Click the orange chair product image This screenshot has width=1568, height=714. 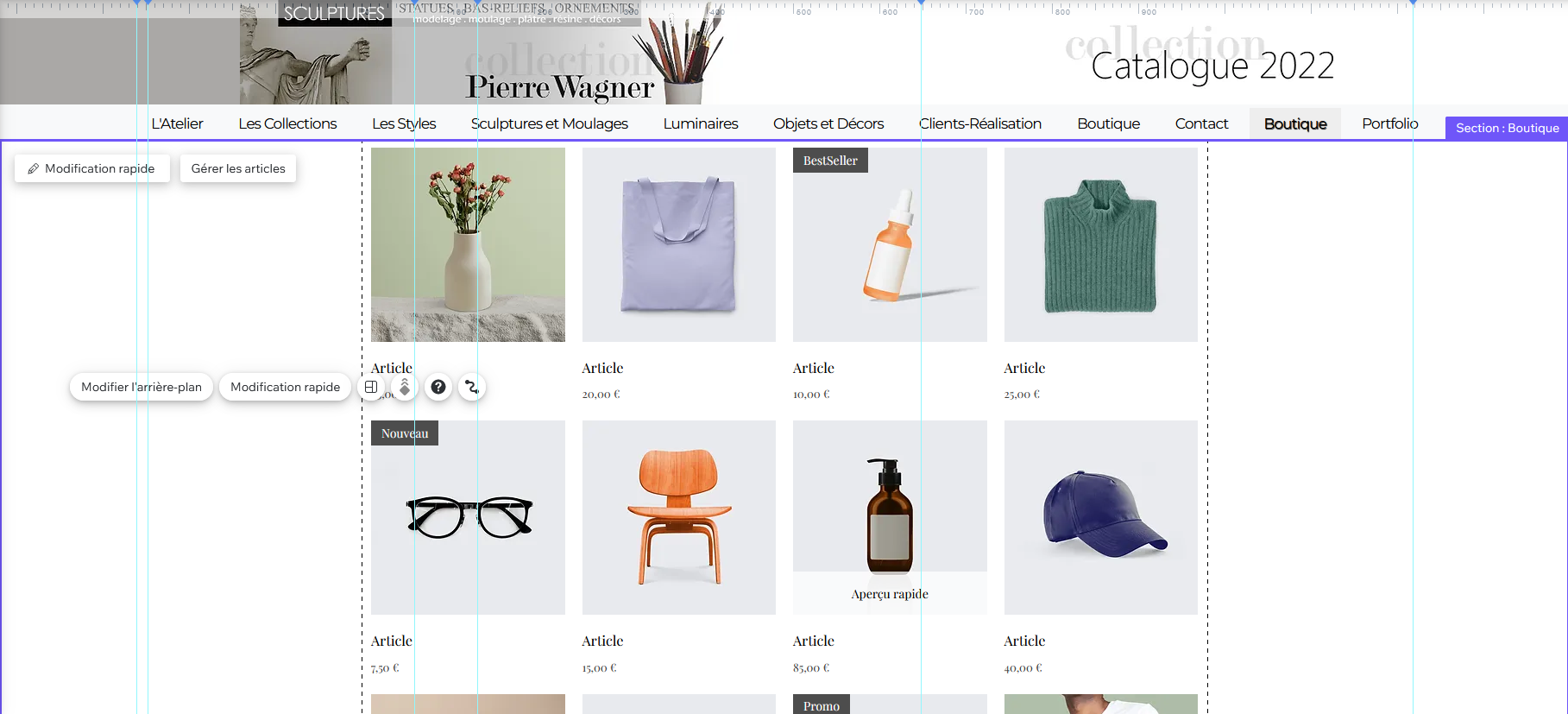point(678,517)
